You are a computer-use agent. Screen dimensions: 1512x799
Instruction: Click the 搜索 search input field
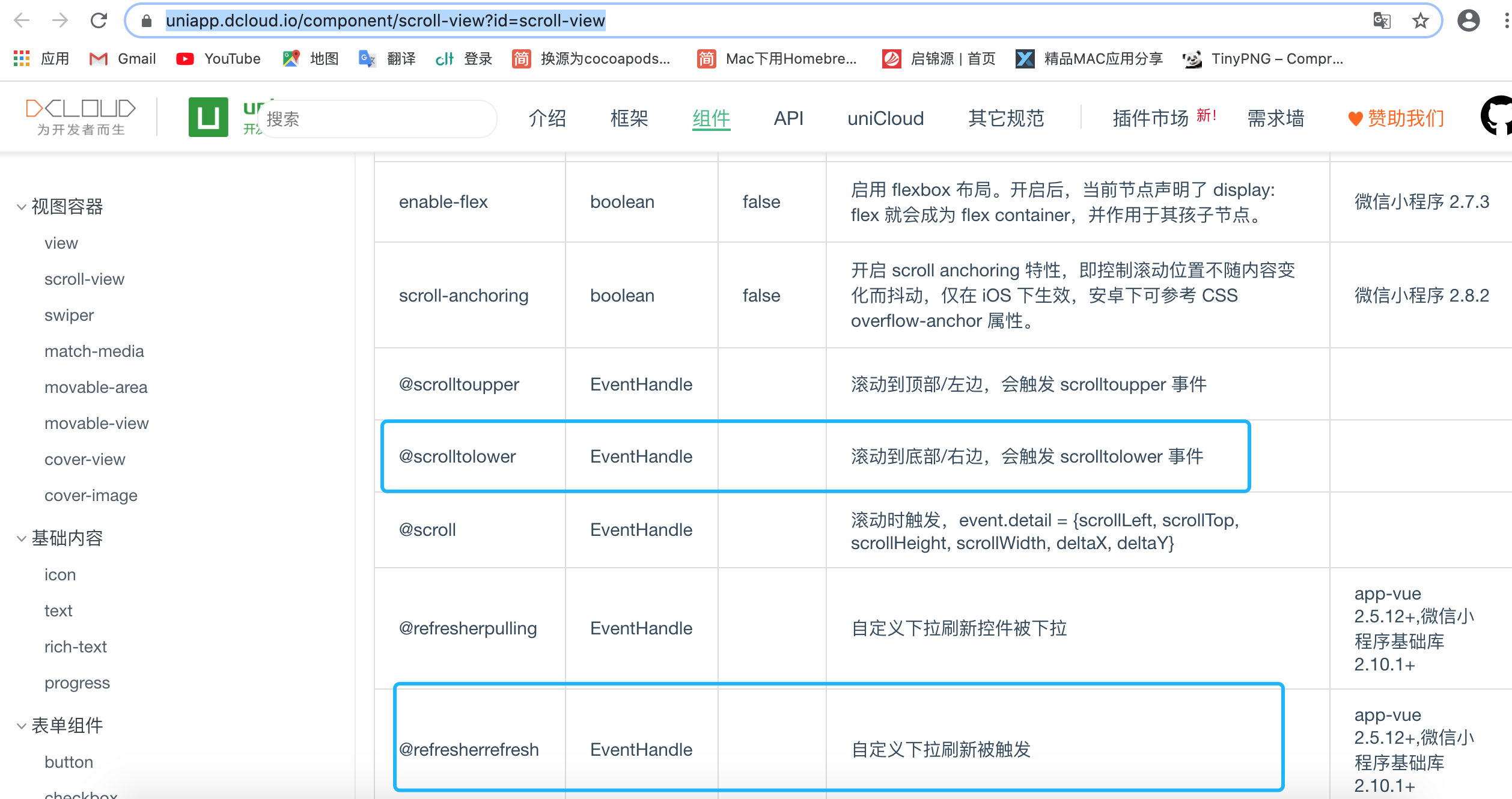point(379,119)
